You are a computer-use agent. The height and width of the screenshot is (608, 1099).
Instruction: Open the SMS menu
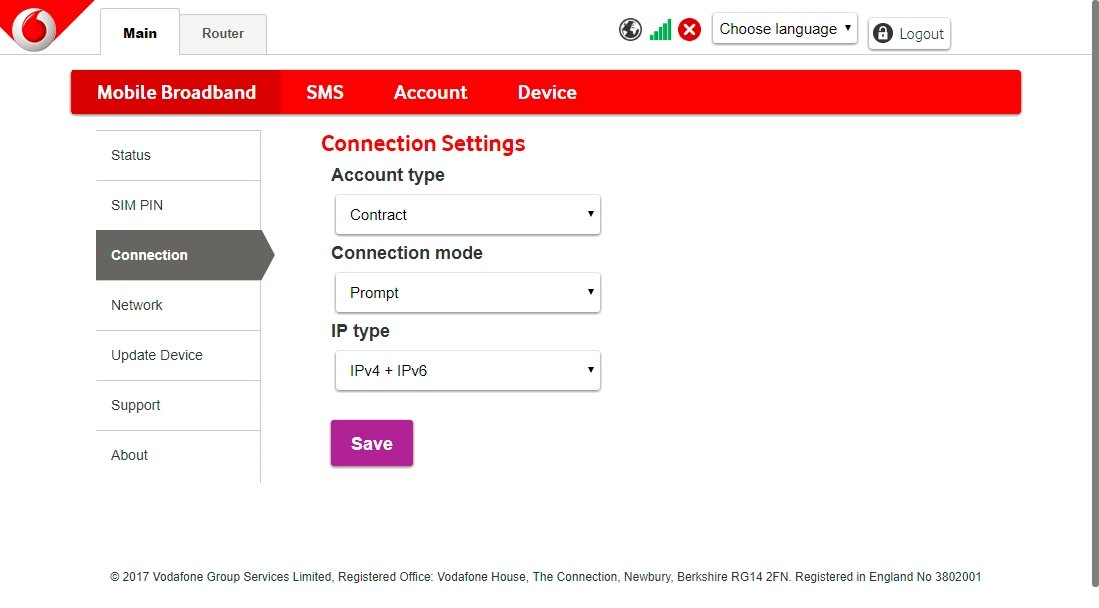(x=325, y=93)
